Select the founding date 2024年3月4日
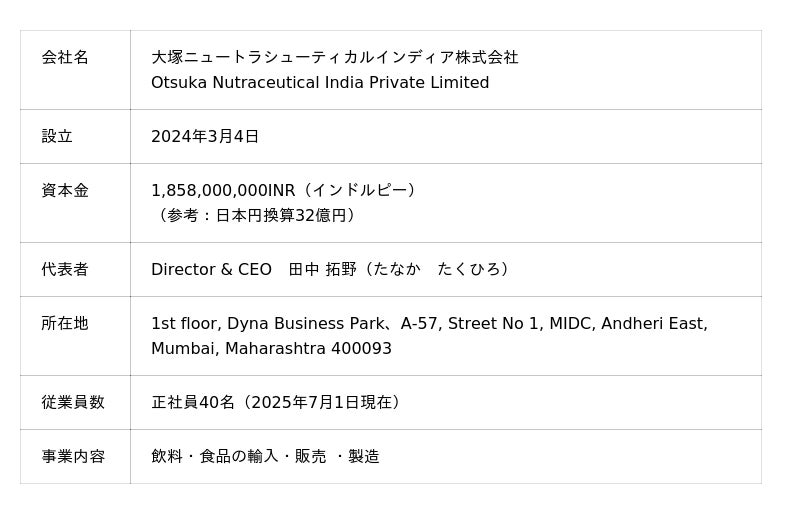 click(x=205, y=137)
